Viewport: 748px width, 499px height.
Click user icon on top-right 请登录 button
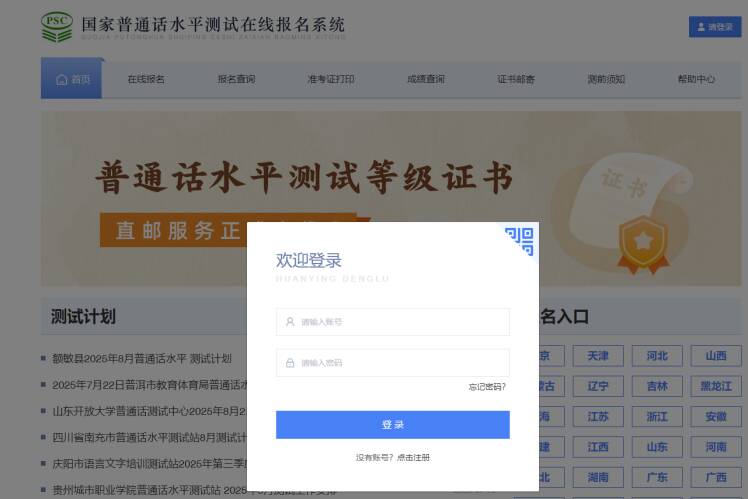pyautogui.click(x=701, y=27)
